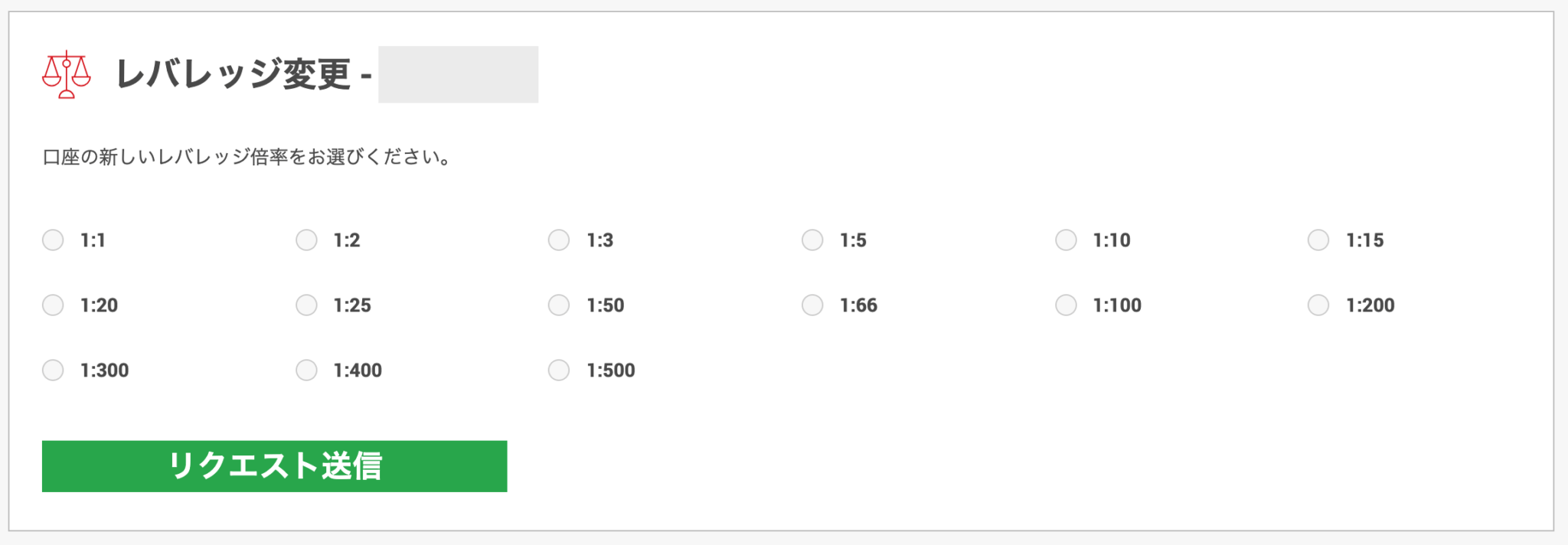The height and width of the screenshot is (545, 1568).
Task: Click the greyed-out account number field
Action: [458, 74]
